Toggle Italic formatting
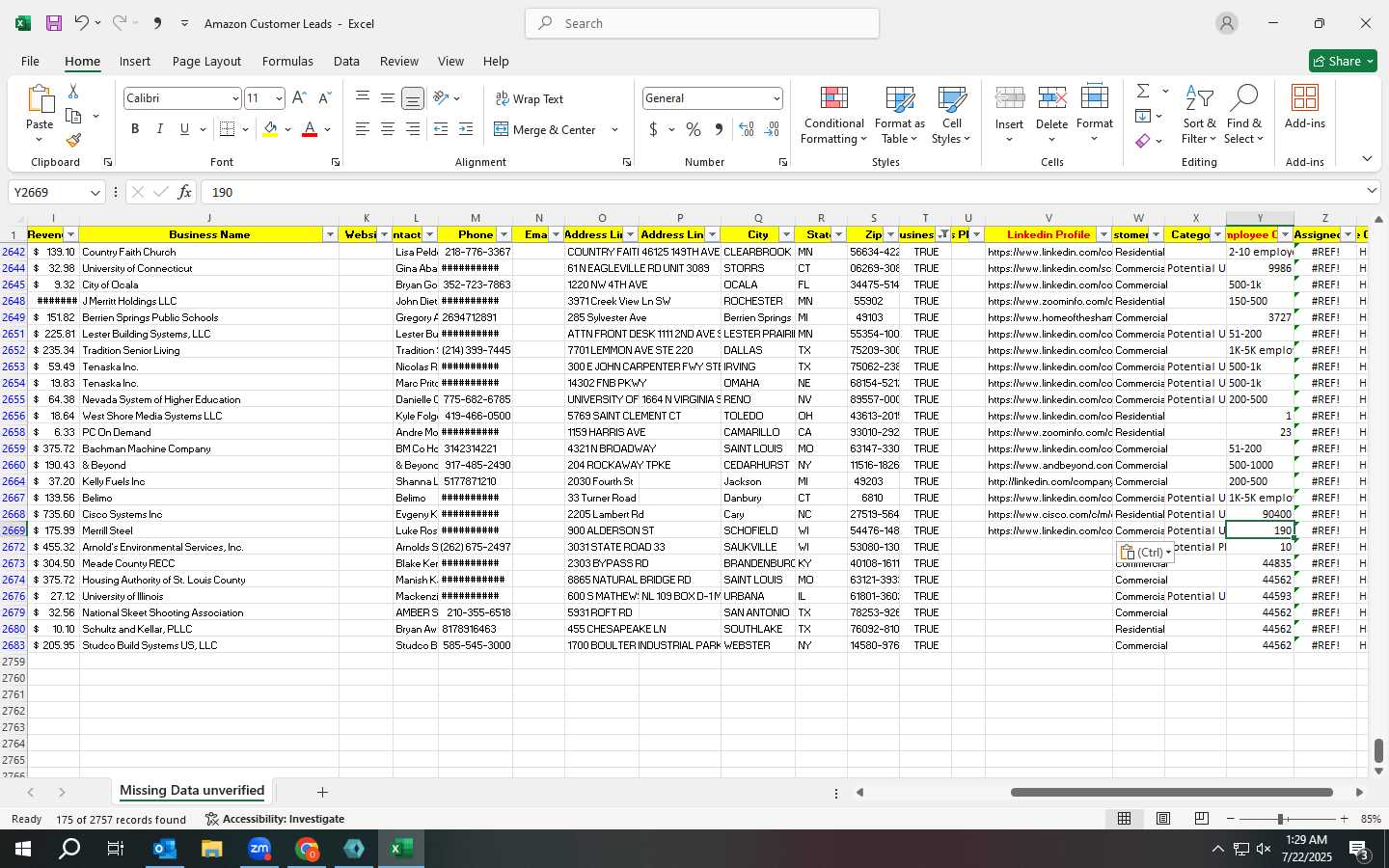1389x868 pixels. 159,129
